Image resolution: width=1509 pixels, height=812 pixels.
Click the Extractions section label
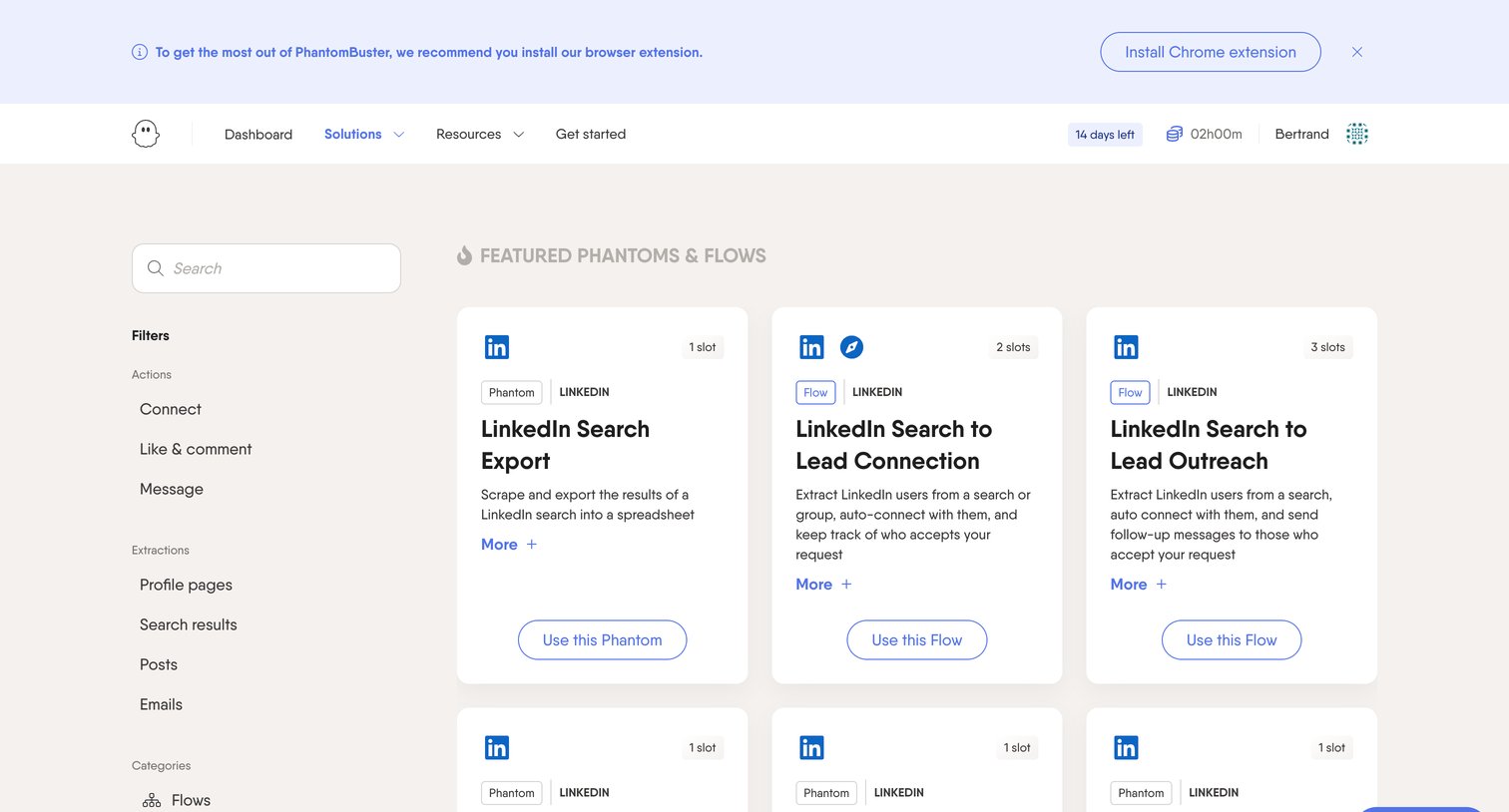tap(161, 550)
